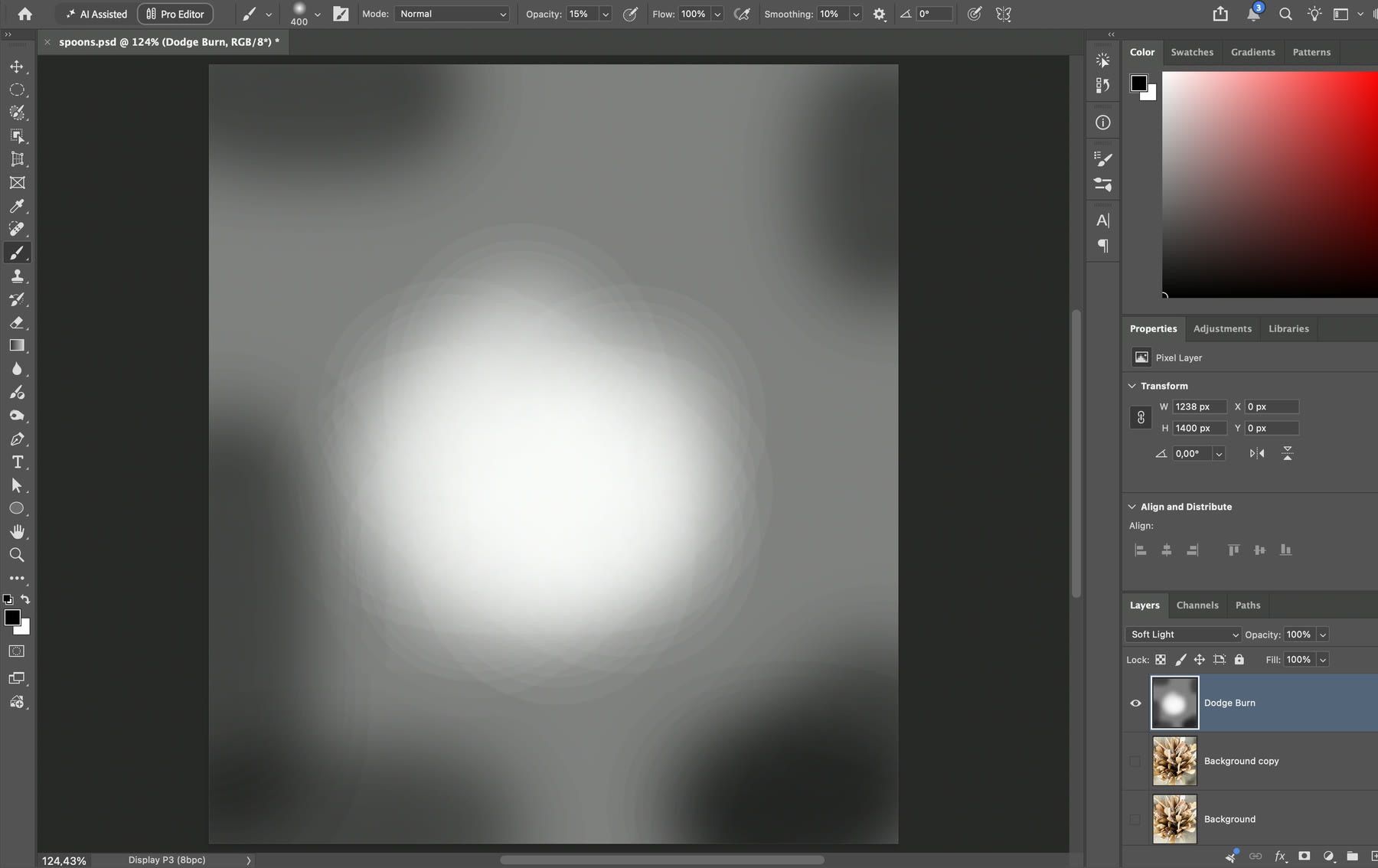Select the Elliptical Marquee tool
The height and width of the screenshot is (868, 1378).
click(x=17, y=90)
